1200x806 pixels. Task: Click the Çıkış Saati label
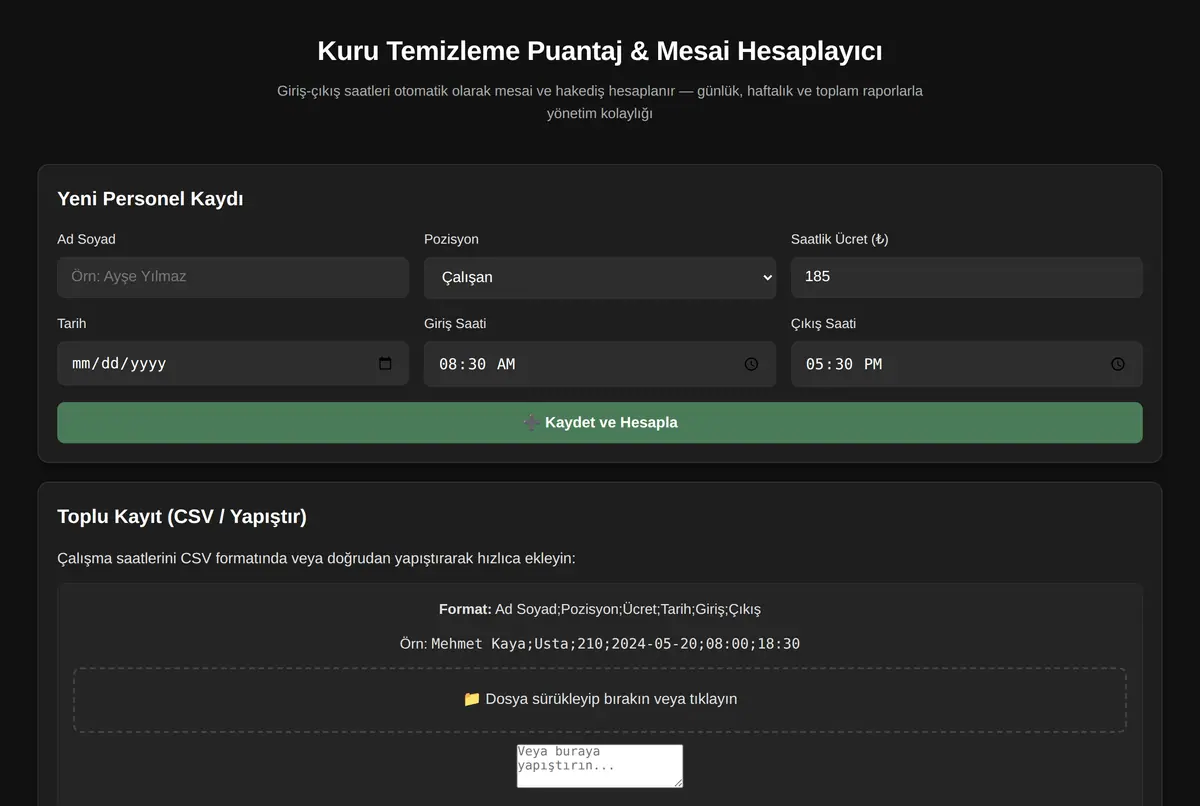(823, 323)
